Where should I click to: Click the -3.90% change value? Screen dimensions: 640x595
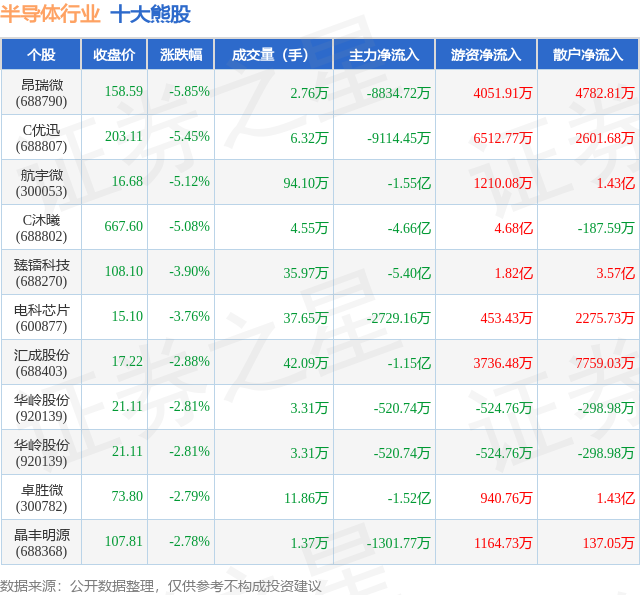[189, 271]
